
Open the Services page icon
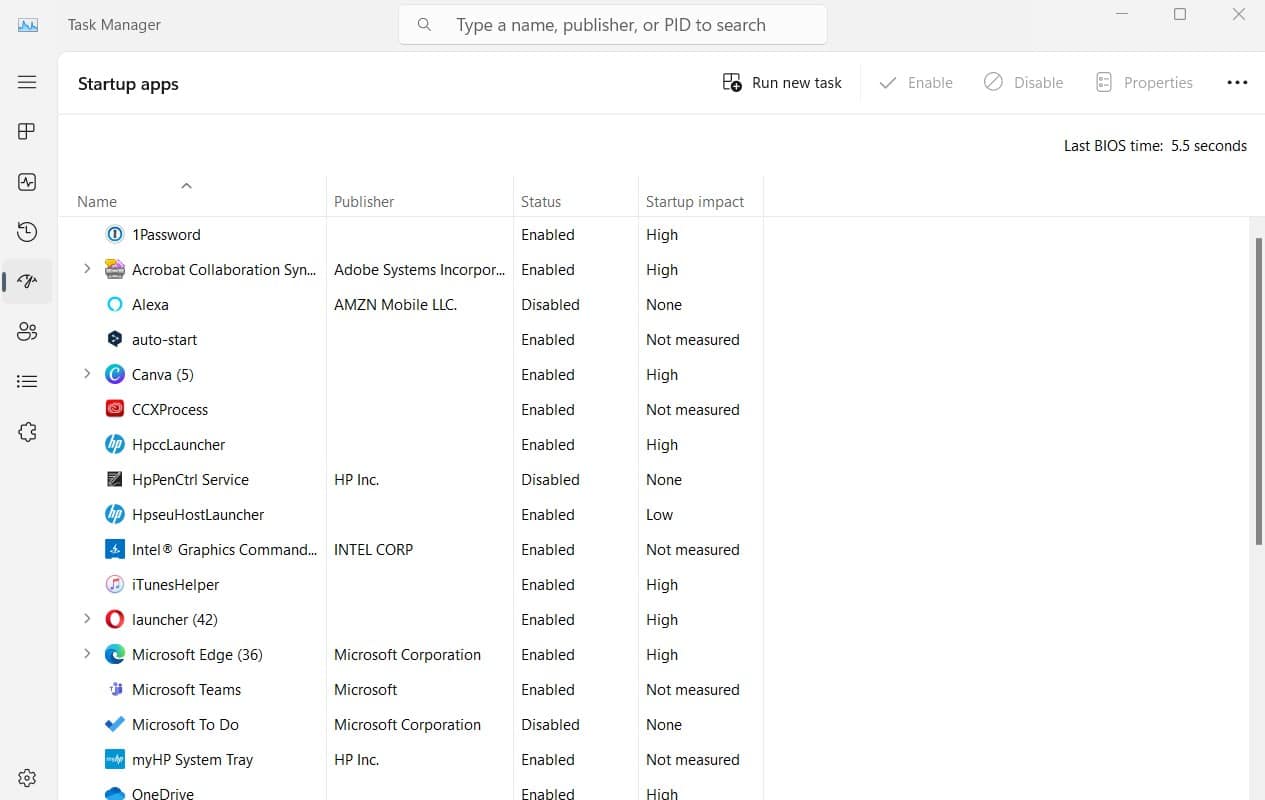click(27, 432)
